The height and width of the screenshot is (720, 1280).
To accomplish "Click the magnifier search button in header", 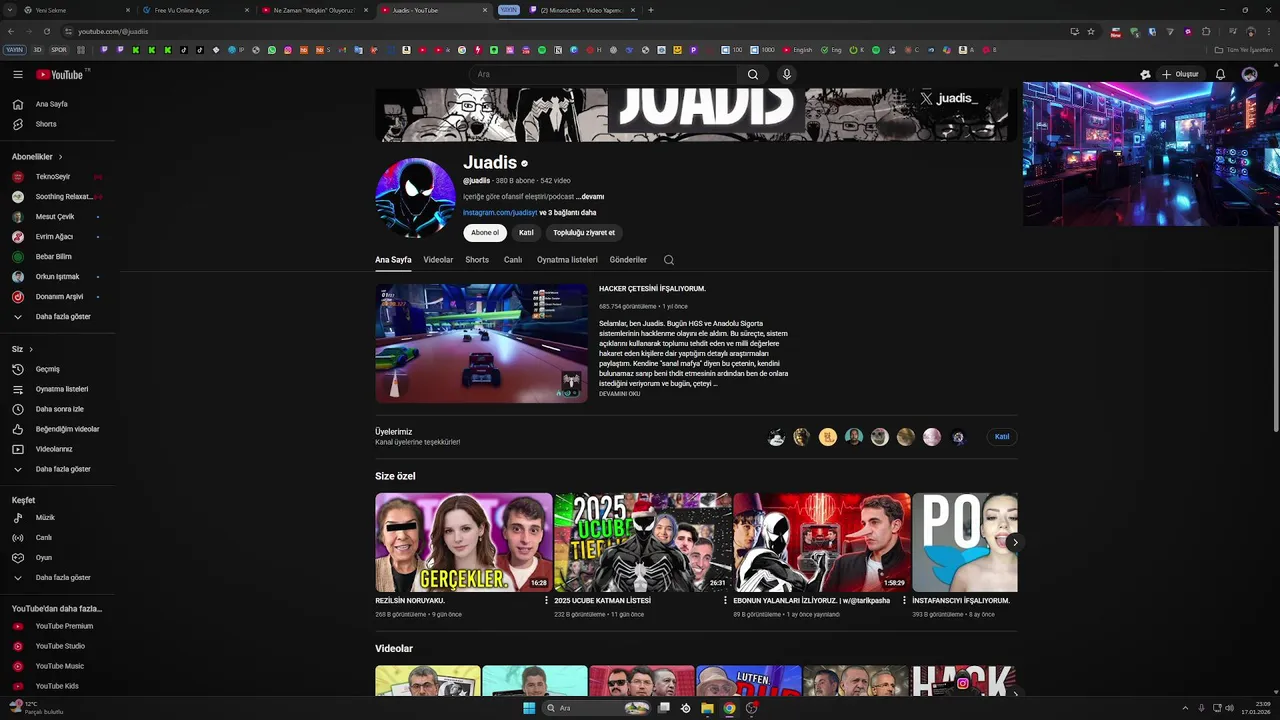I will (x=753, y=74).
